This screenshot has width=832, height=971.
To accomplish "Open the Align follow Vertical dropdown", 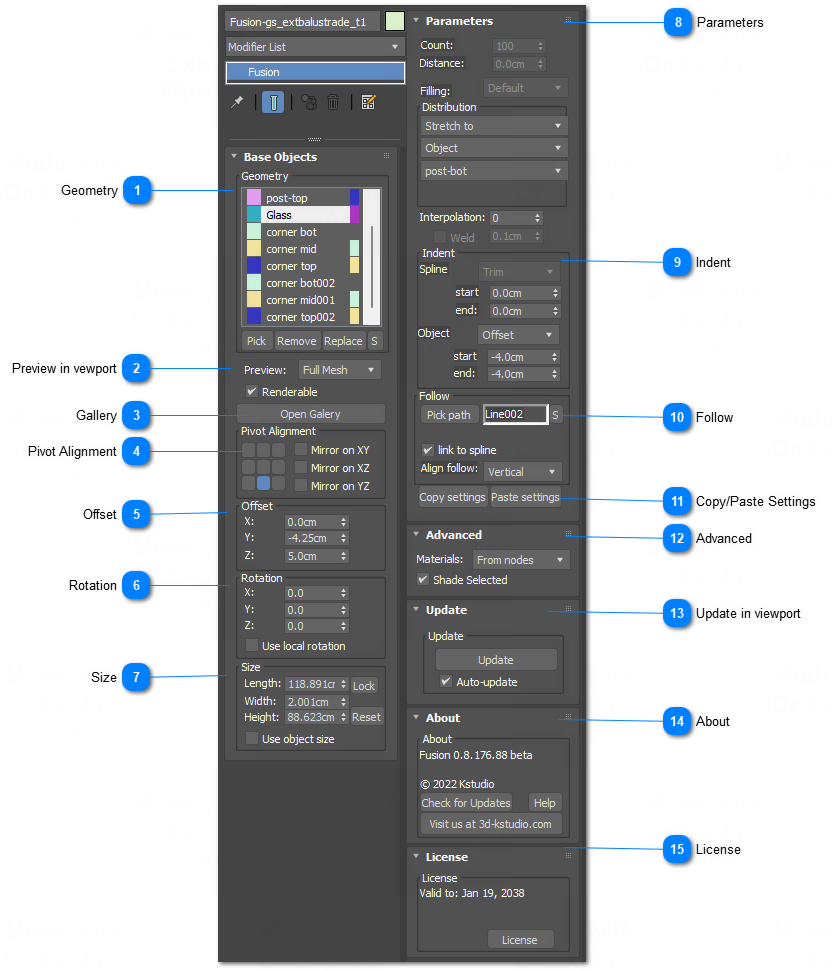I will (522, 471).
